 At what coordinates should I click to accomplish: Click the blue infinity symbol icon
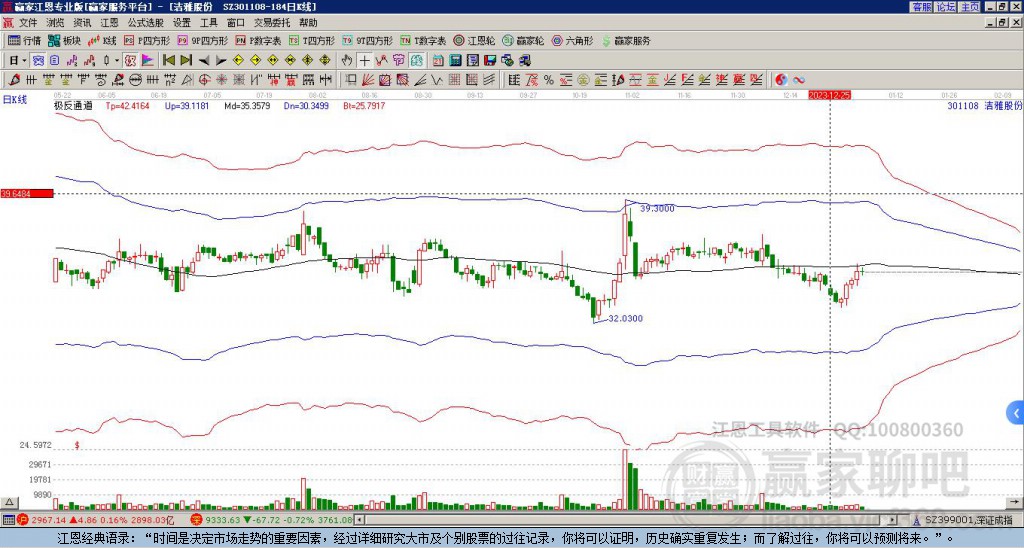799,80
